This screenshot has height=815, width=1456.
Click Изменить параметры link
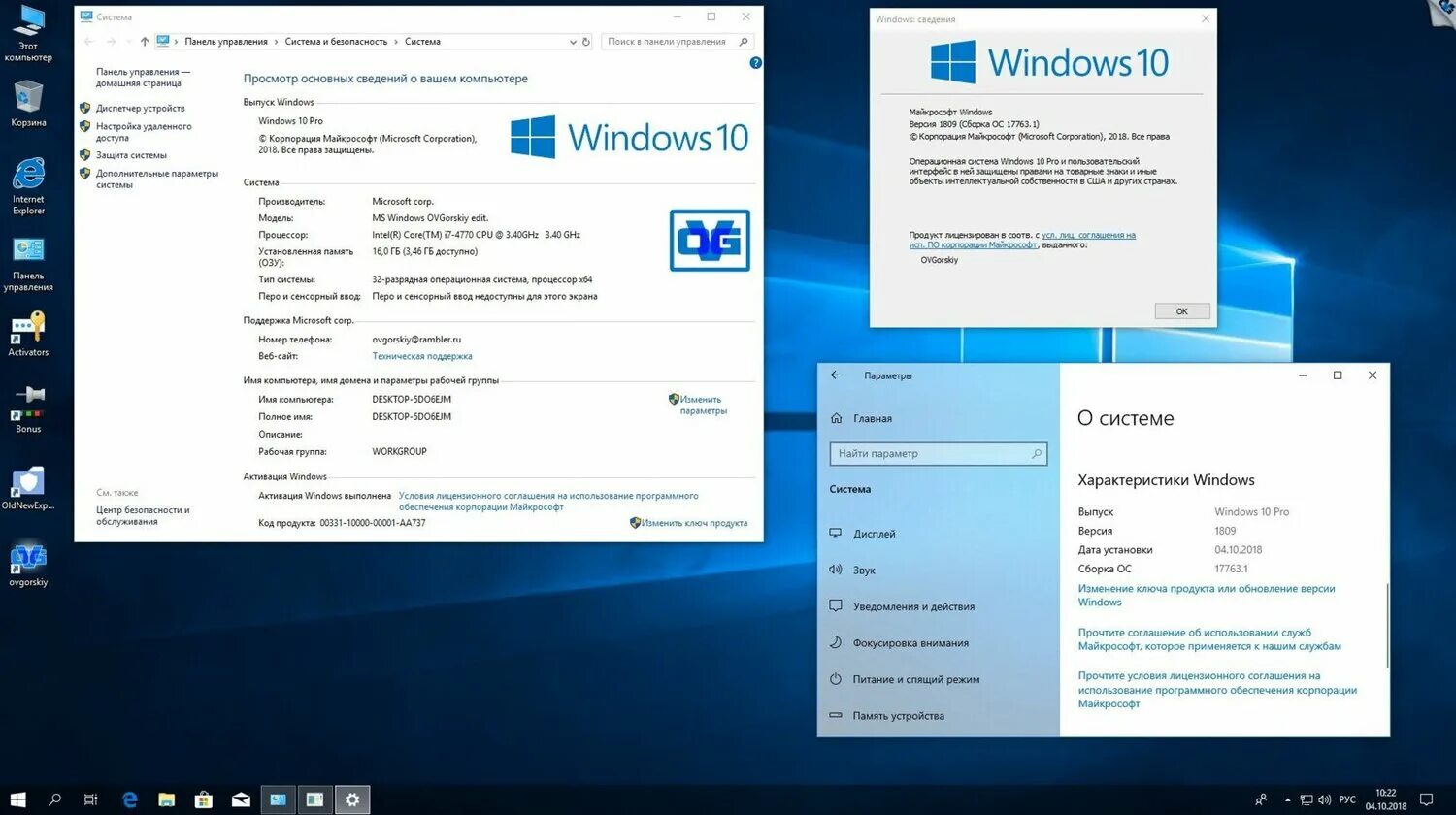click(x=703, y=405)
